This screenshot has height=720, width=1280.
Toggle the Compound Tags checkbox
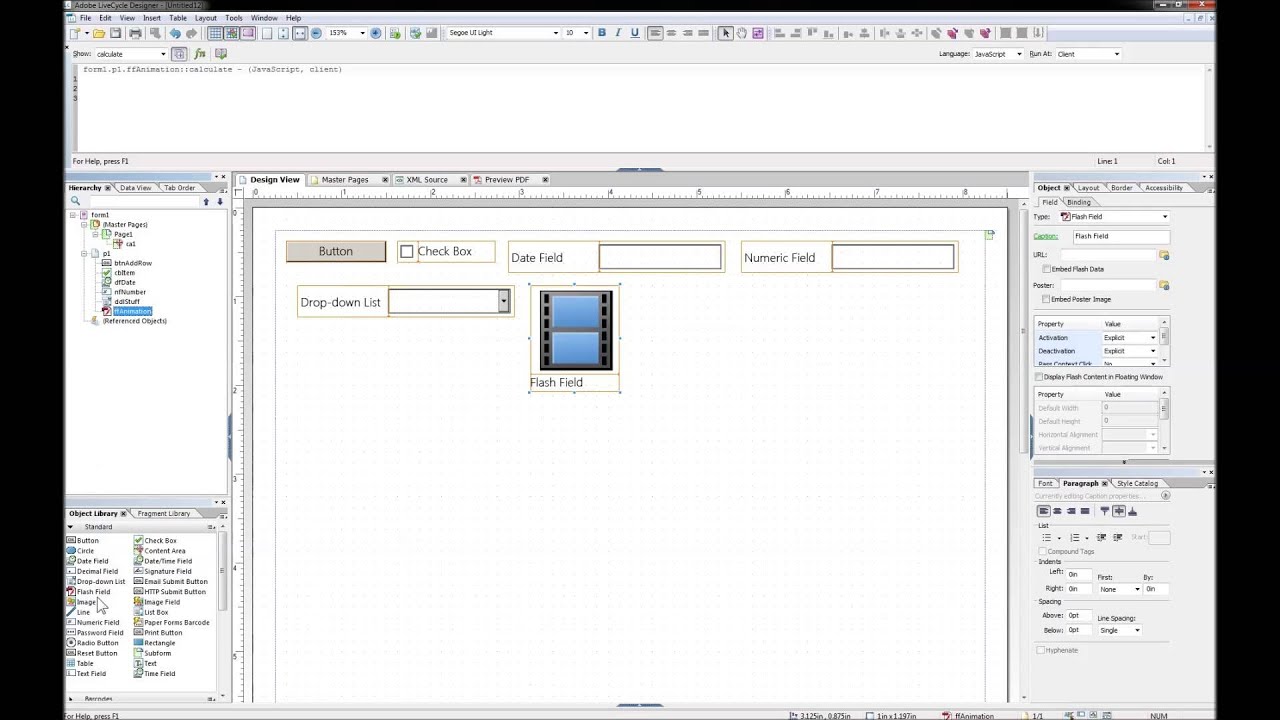(x=1042, y=551)
